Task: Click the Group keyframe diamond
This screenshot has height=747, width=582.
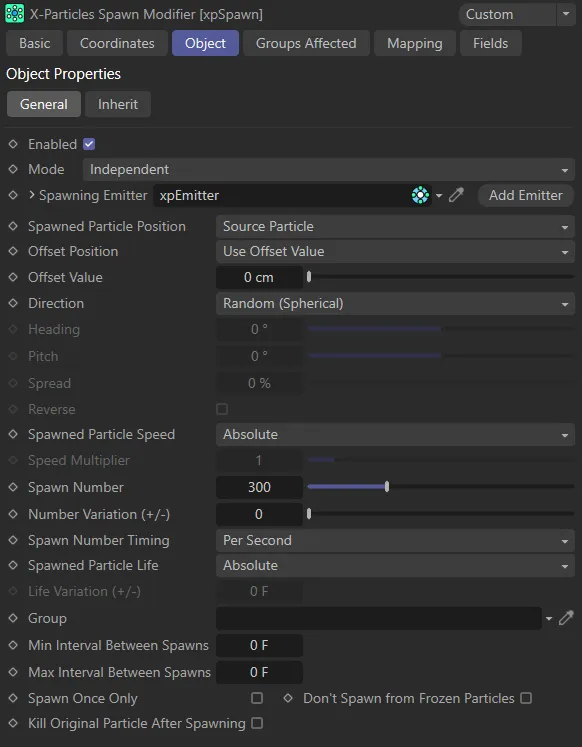Action: 13,618
